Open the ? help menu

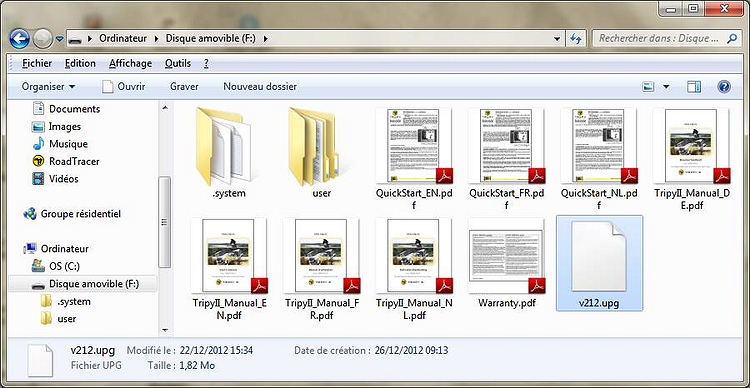[x=206, y=63]
